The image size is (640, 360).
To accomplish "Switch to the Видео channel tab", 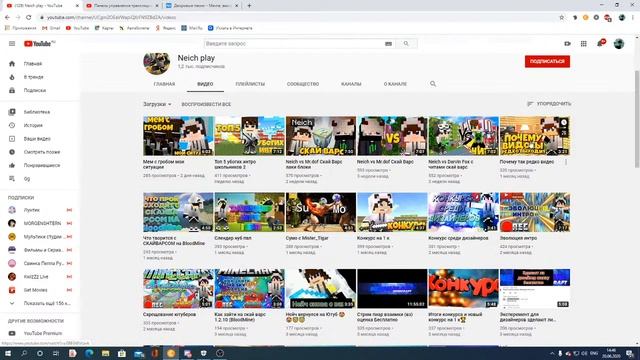I will [205, 84].
